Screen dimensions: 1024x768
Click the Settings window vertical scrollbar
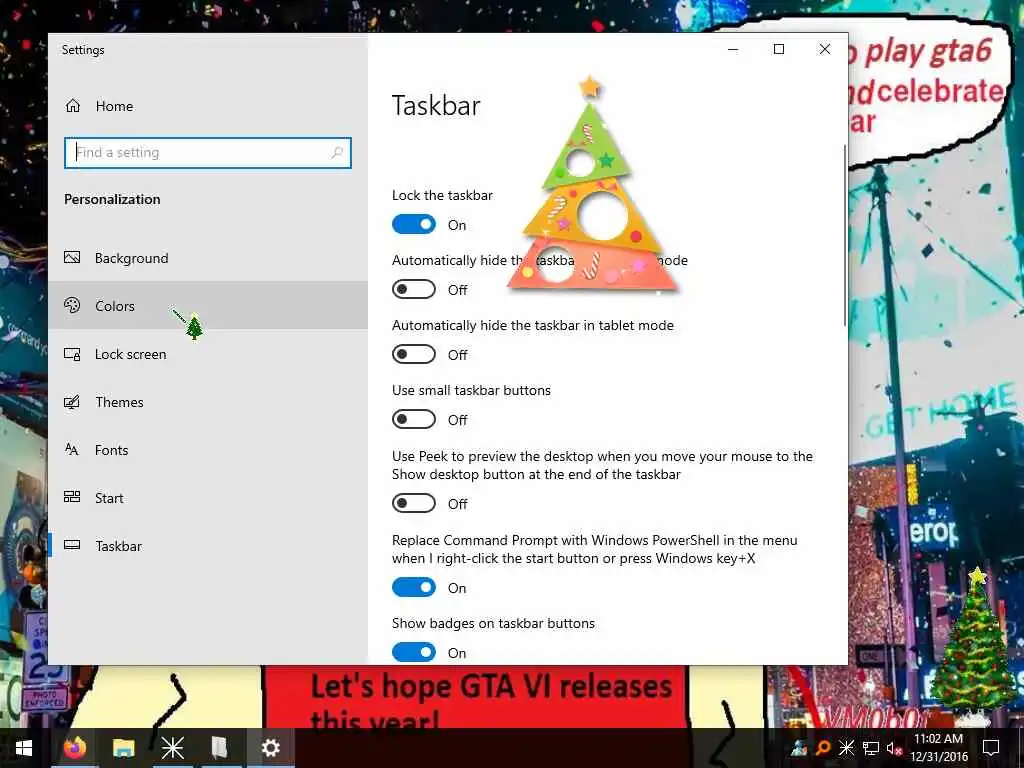click(x=845, y=235)
